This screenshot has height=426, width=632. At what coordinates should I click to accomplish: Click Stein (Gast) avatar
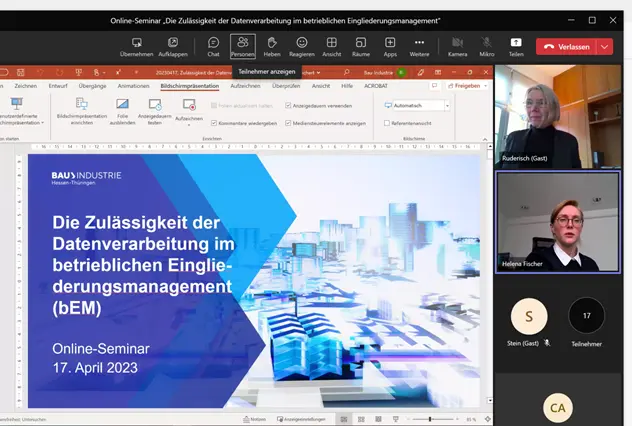coord(529,316)
